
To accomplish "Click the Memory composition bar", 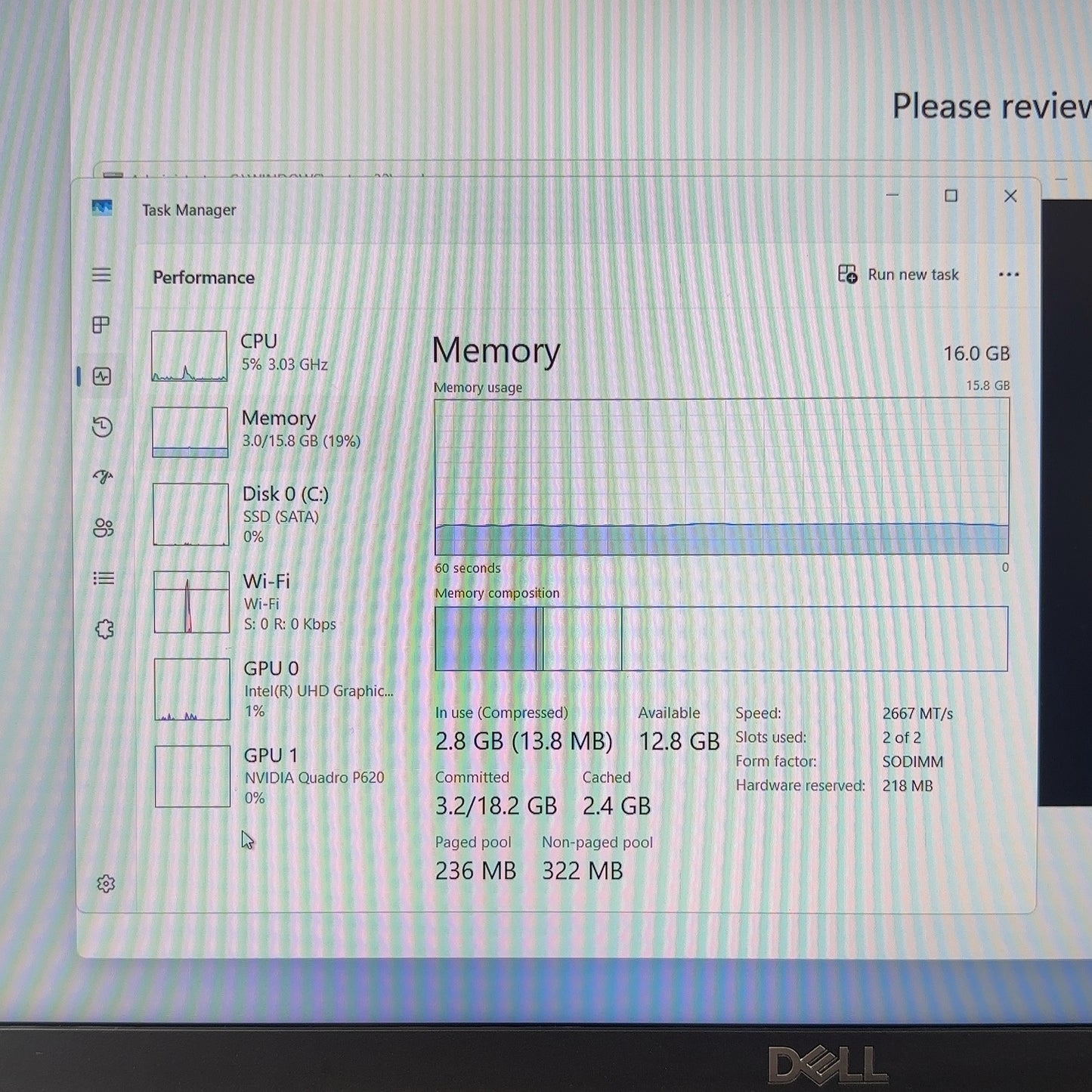I will click(x=721, y=639).
